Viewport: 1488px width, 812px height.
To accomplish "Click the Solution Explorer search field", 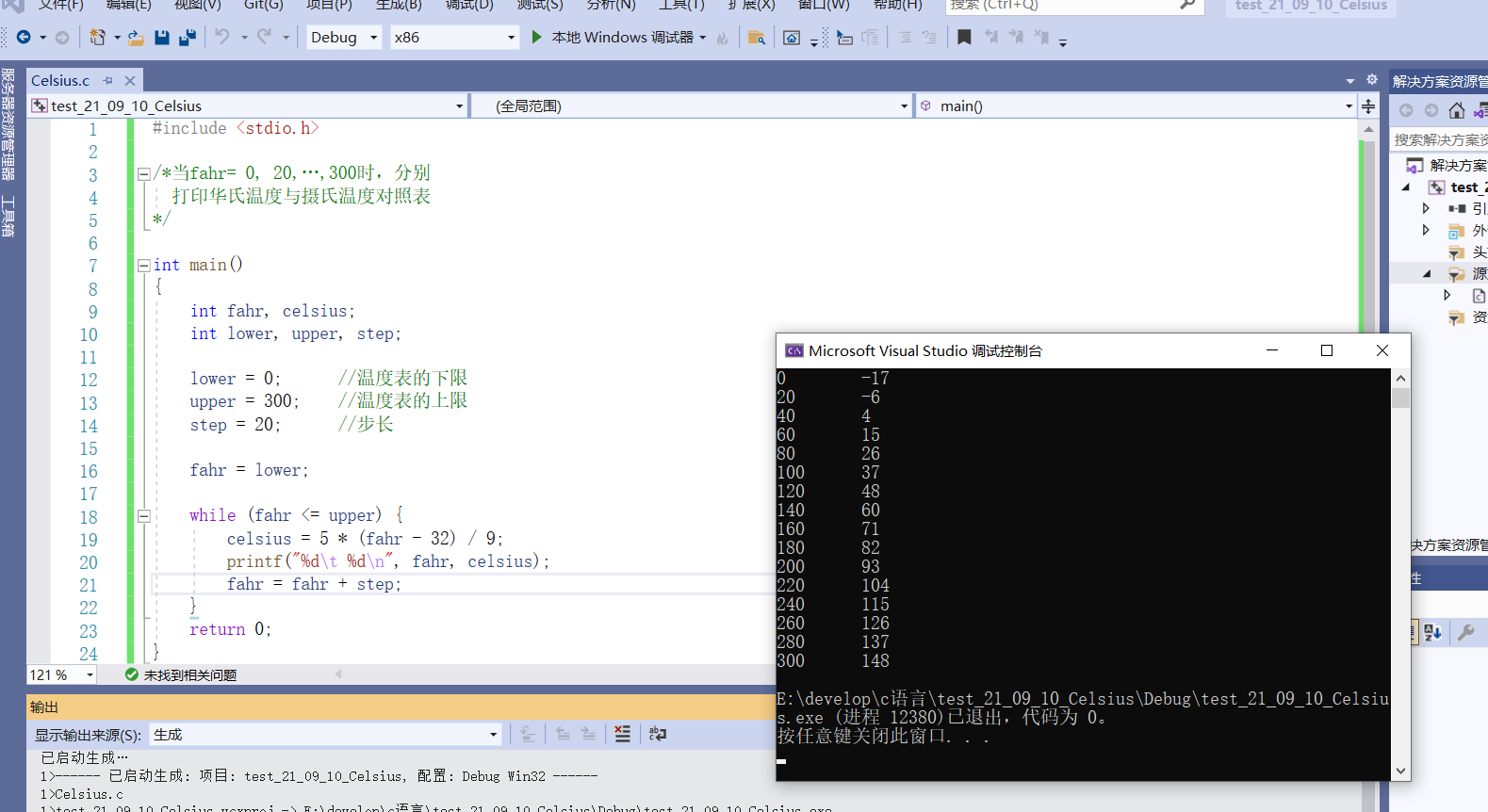I will (x=1439, y=139).
